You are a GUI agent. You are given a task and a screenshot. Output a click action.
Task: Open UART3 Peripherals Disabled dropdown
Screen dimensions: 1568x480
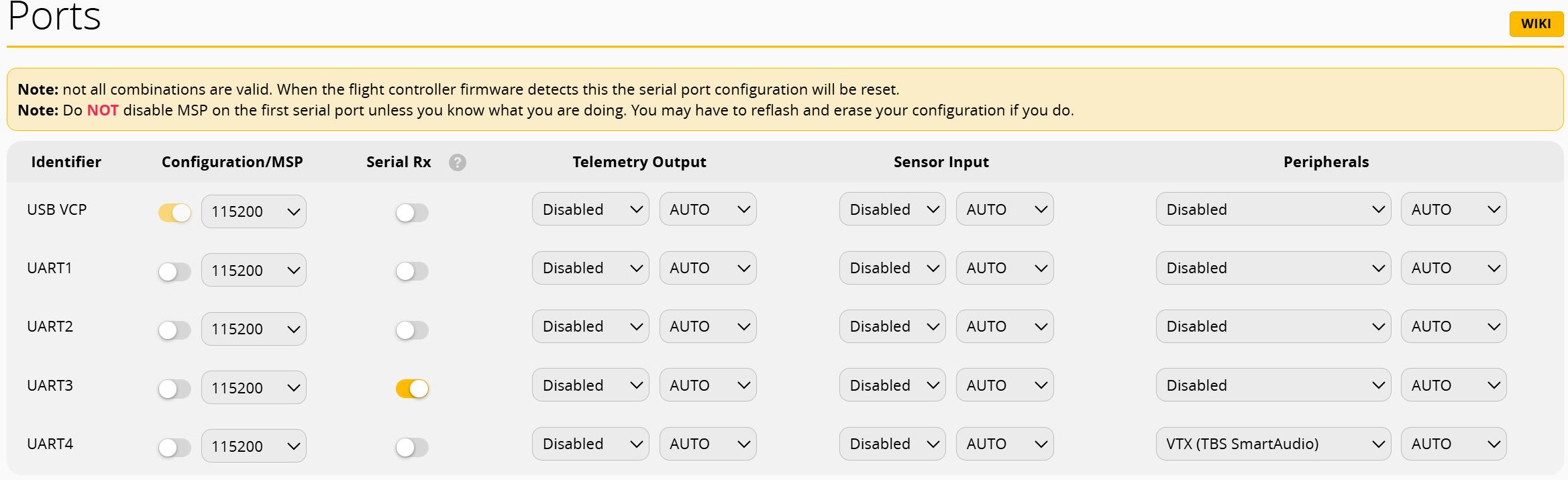pos(1273,385)
